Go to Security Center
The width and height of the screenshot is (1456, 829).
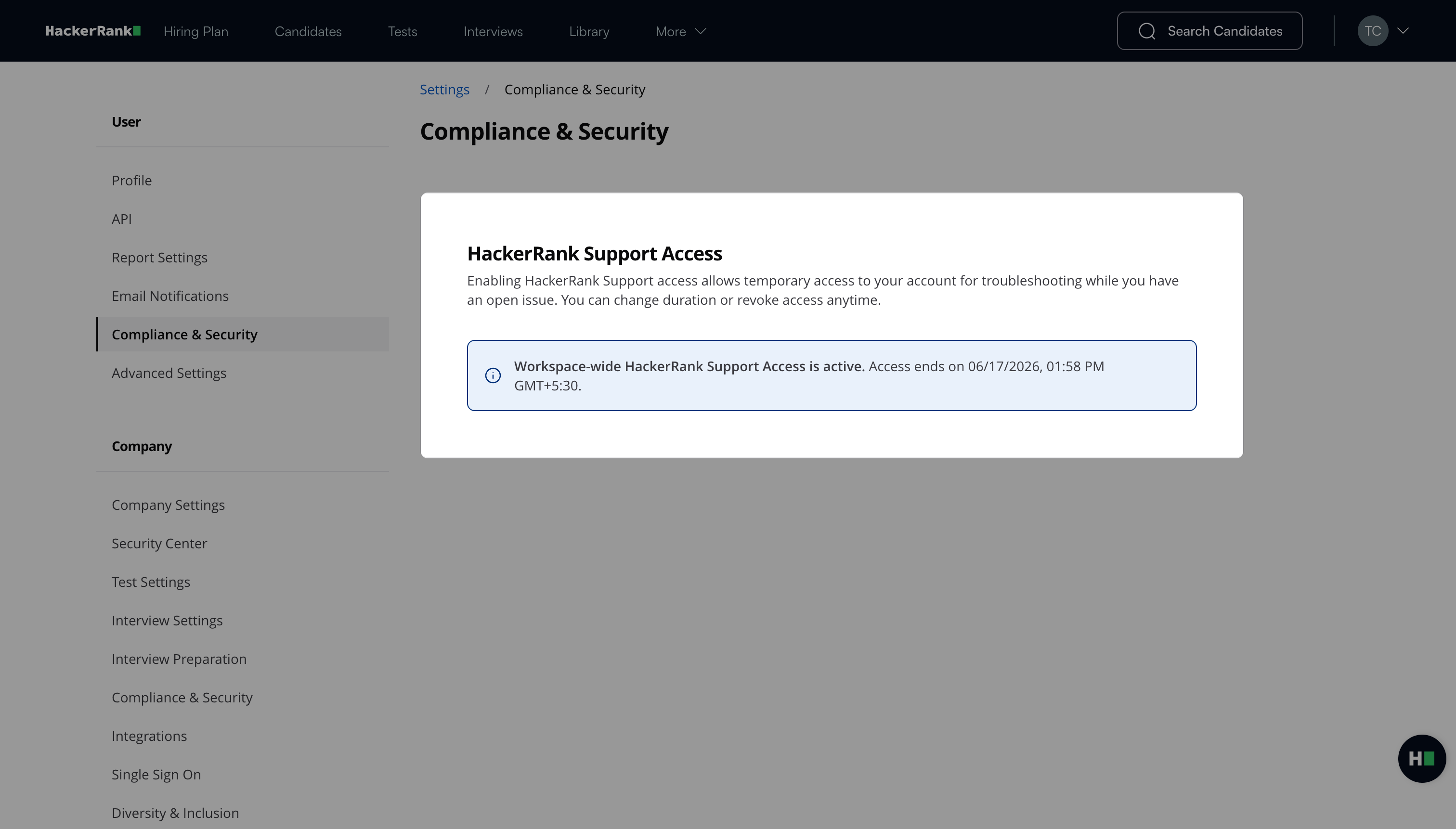coord(159,543)
